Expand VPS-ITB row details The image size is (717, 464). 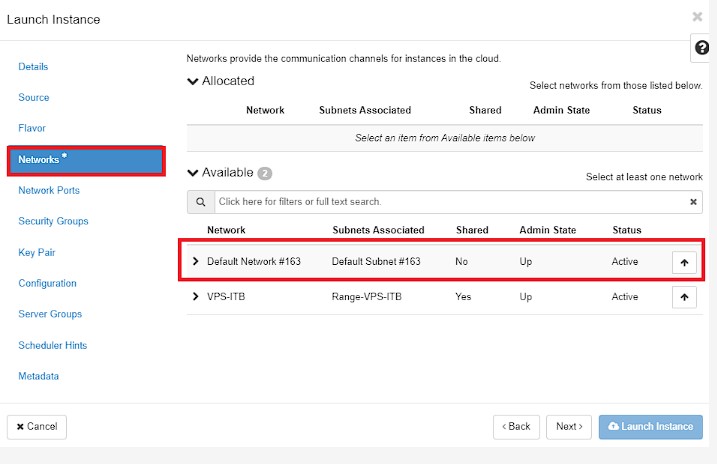pos(196,296)
